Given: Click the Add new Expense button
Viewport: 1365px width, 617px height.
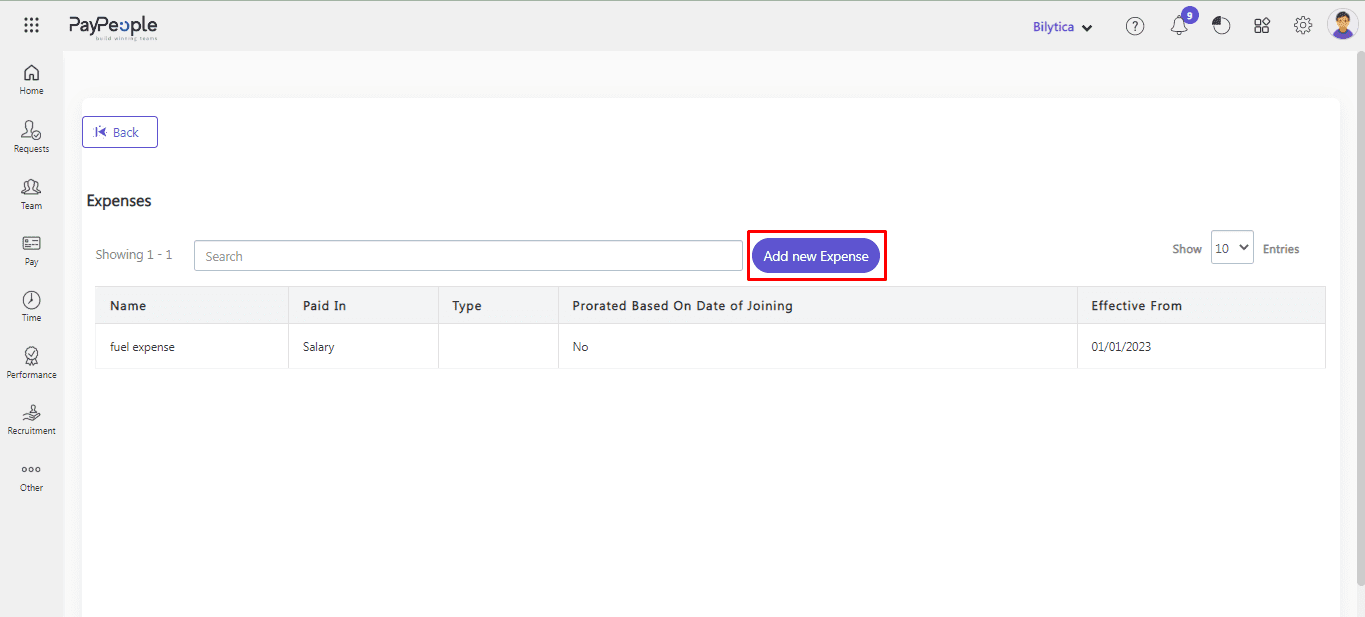Looking at the screenshot, I should [816, 256].
